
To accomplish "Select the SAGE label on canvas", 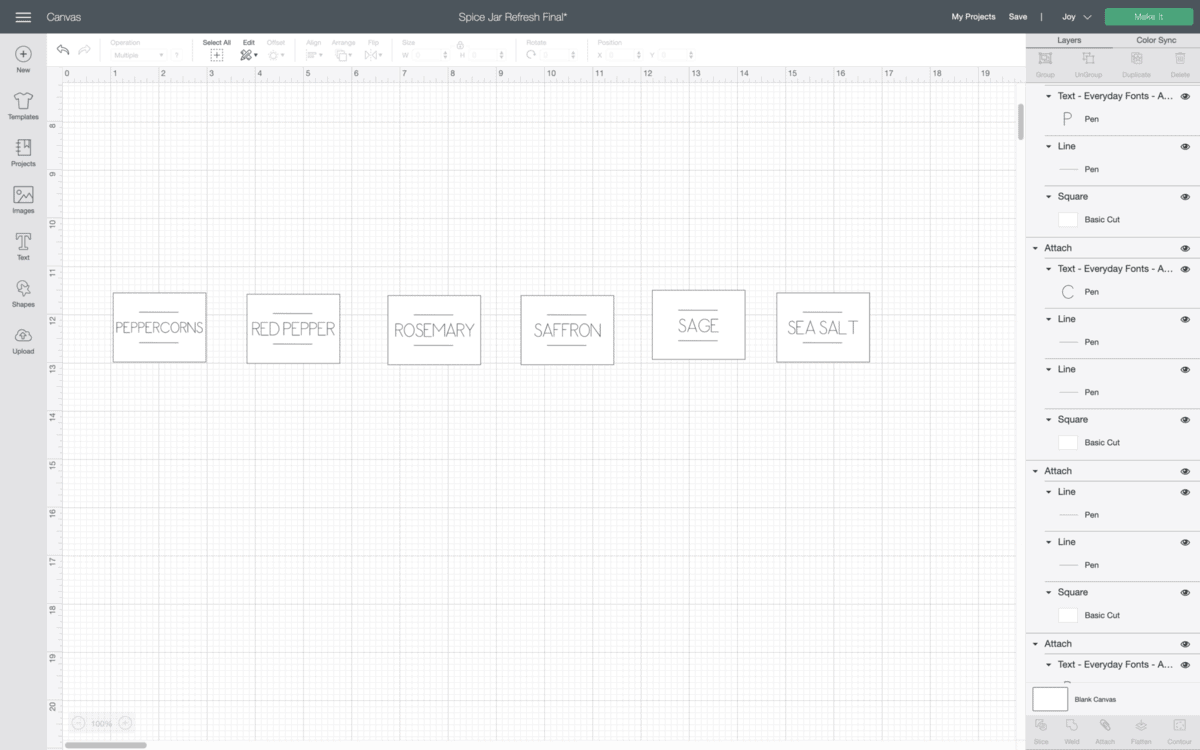I will 698,325.
